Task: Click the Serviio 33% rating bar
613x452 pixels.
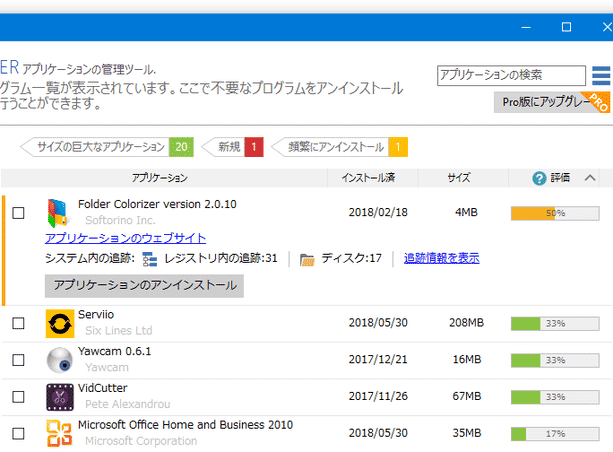Action: [555, 324]
